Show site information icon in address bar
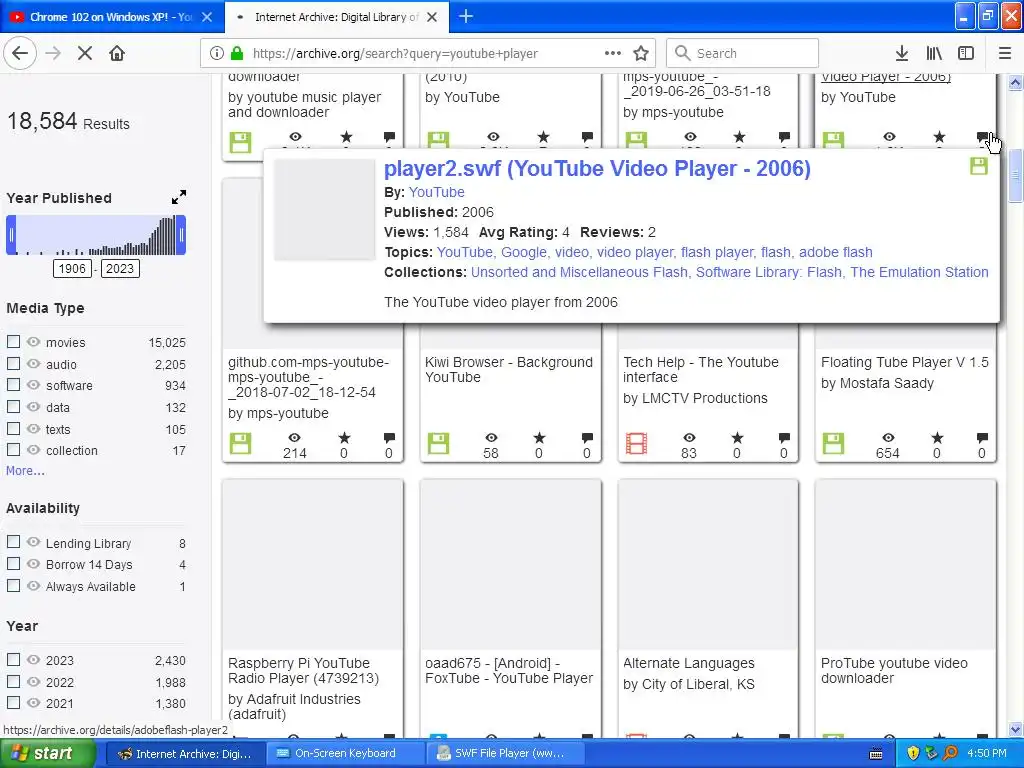Viewport: 1024px width, 768px height. [x=216, y=53]
